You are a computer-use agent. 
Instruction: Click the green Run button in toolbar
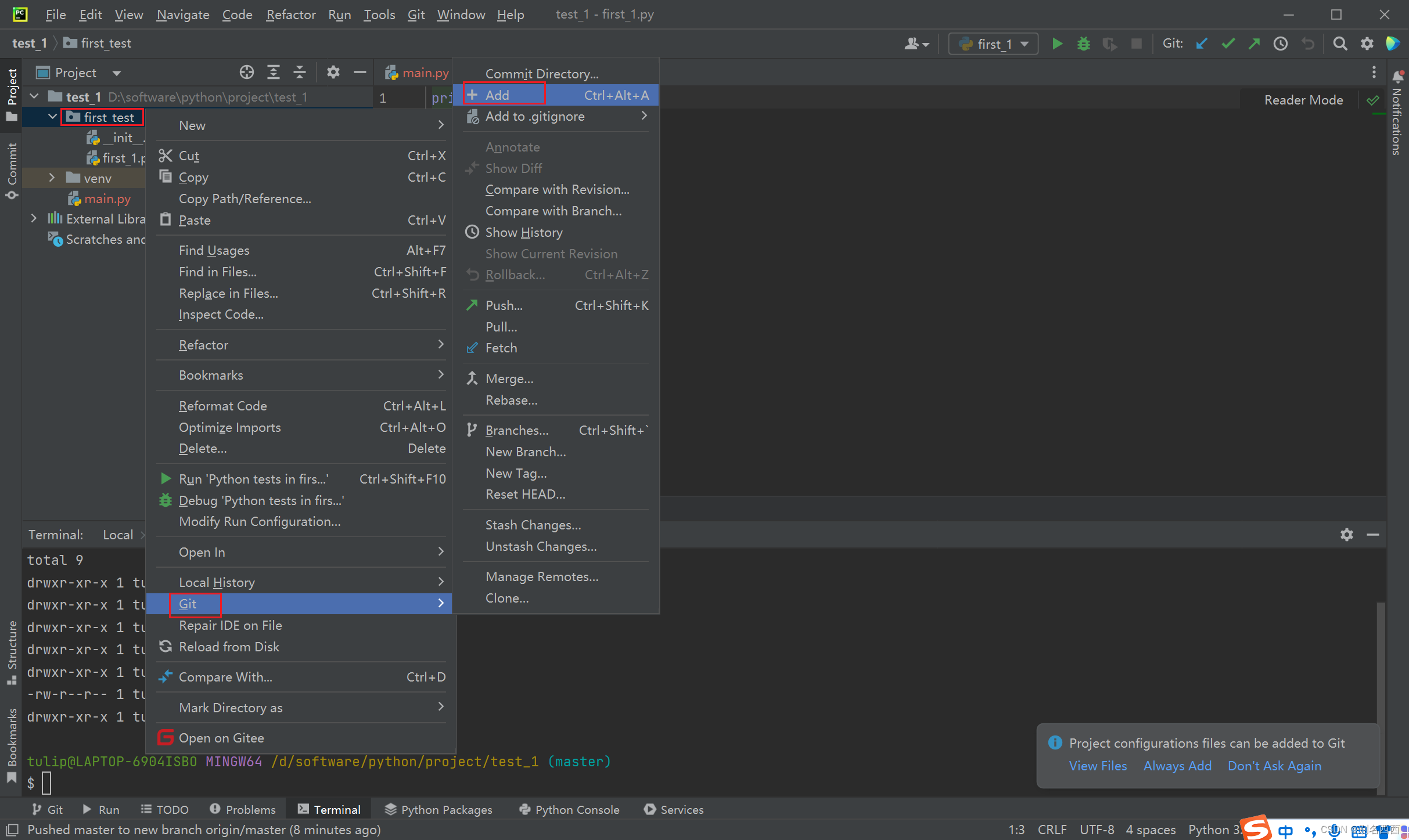click(1057, 44)
